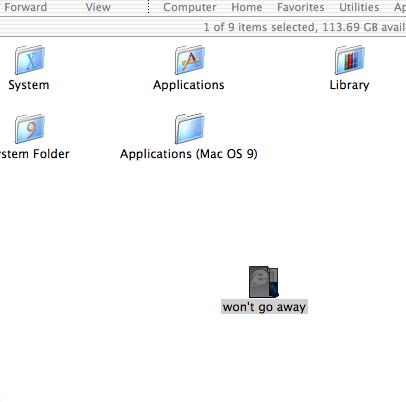This screenshot has width=406, height=402.
Task: Open Utilities from the toolbar
Action: click(x=359, y=7)
